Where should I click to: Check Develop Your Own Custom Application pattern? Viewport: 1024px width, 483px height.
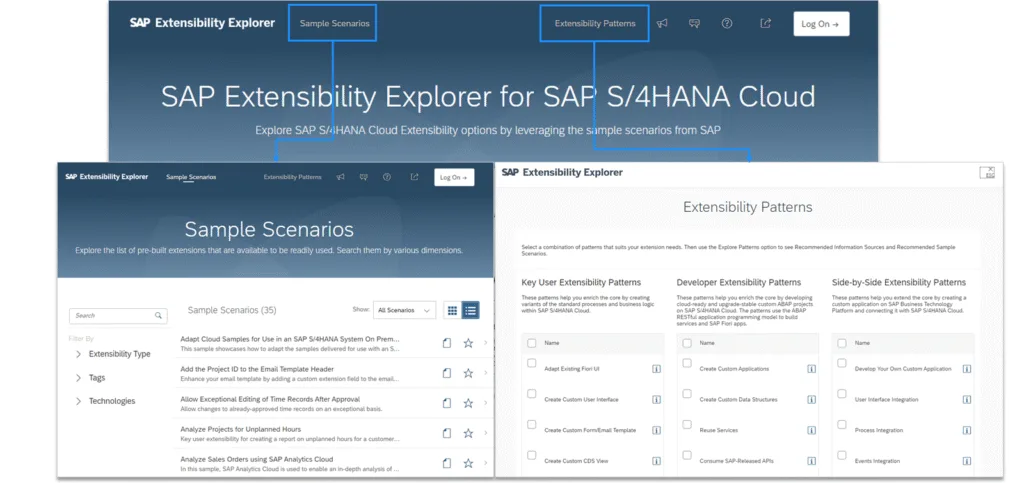click(x=842, y=363)
